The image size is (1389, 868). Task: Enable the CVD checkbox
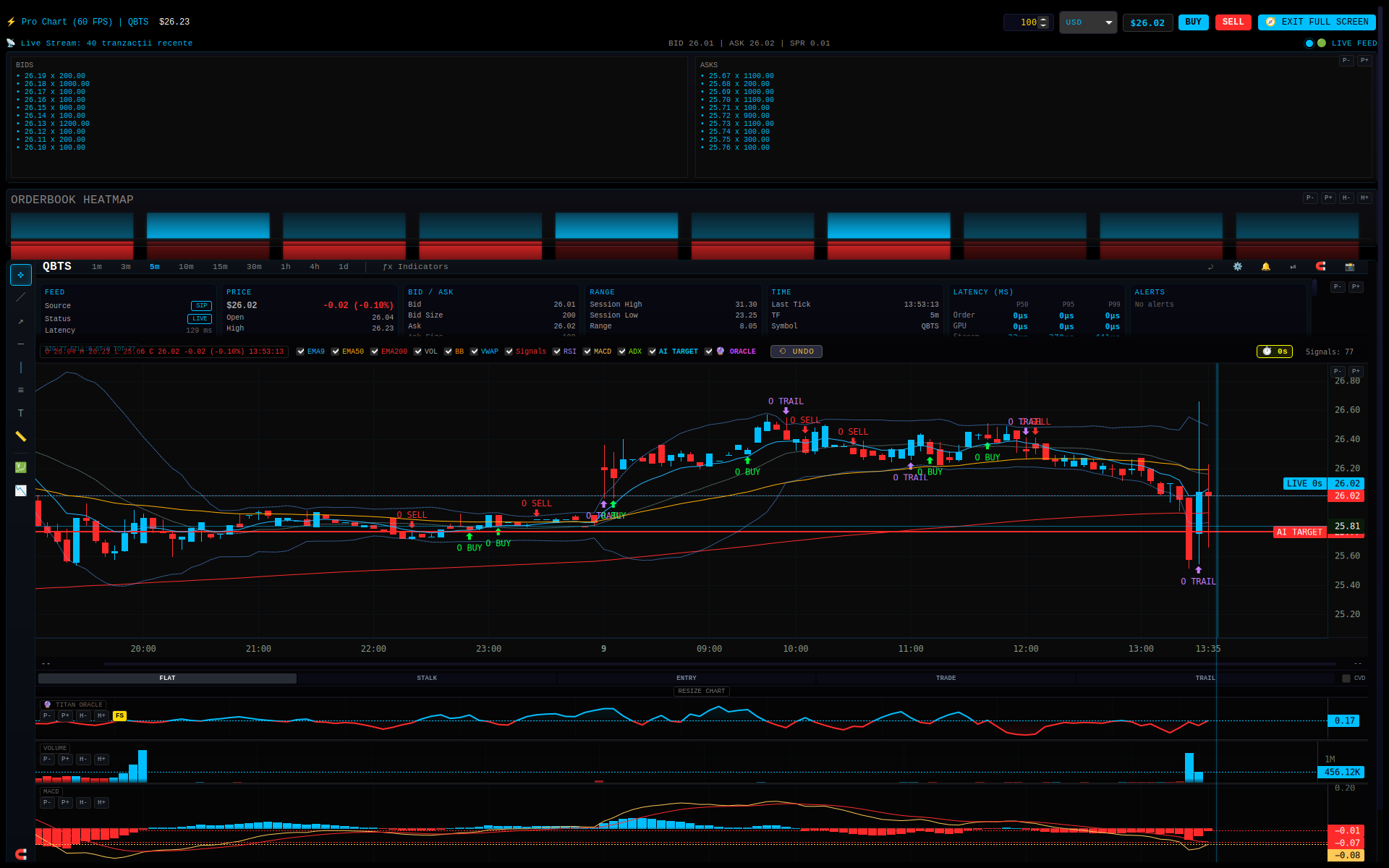click(1346, 678)
